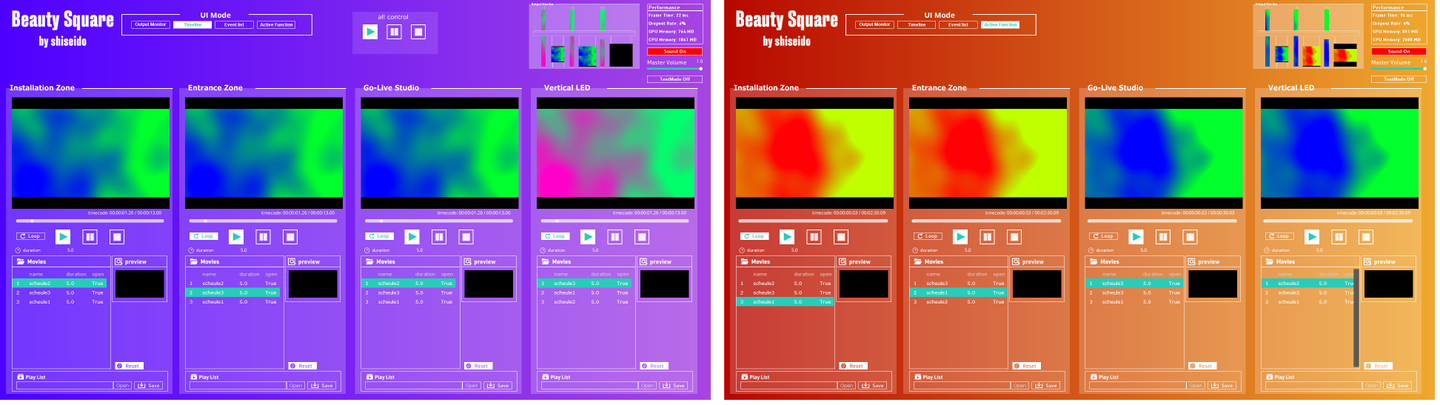The image size is (1440, 405).
Task: Play purple screen Vertical LED video
Action: [588, 237]
